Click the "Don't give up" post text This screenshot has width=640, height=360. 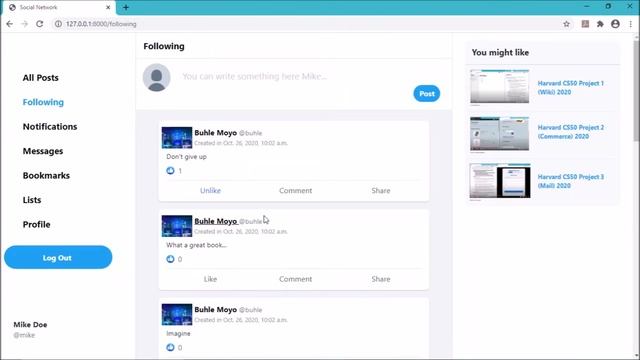click(x=187, y=157)
